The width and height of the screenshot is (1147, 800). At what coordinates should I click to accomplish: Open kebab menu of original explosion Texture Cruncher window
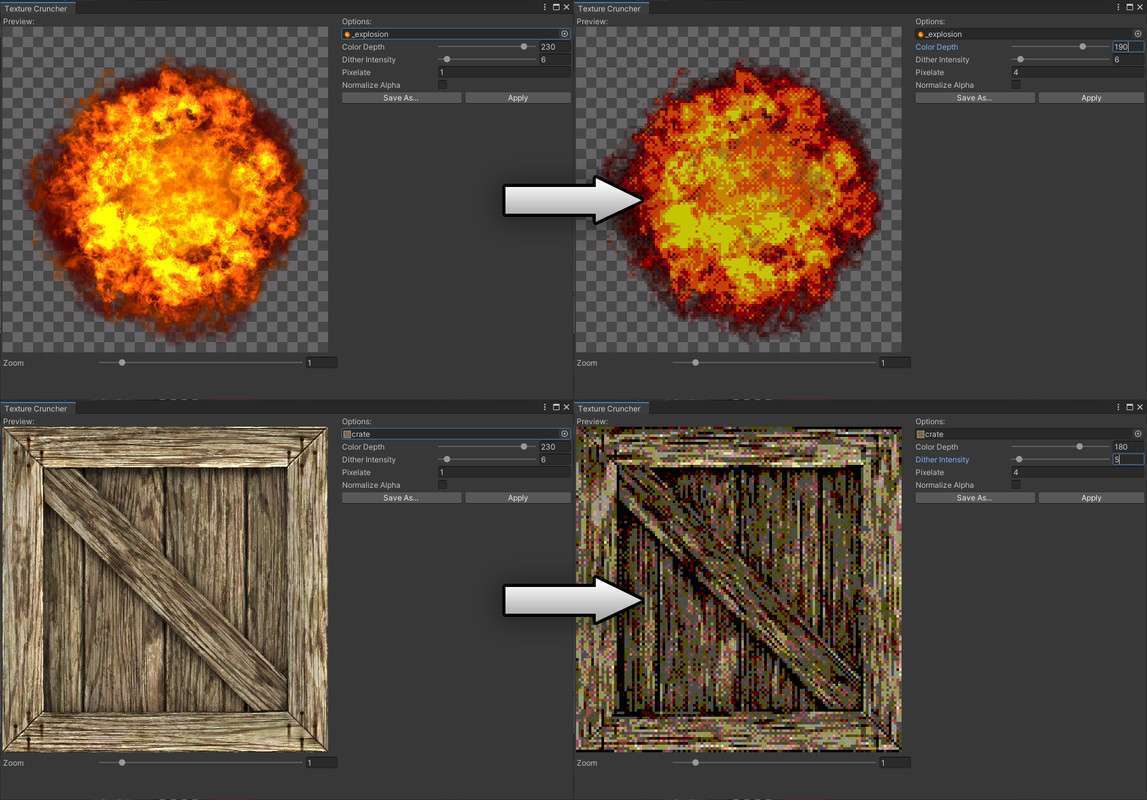[544, 7]
